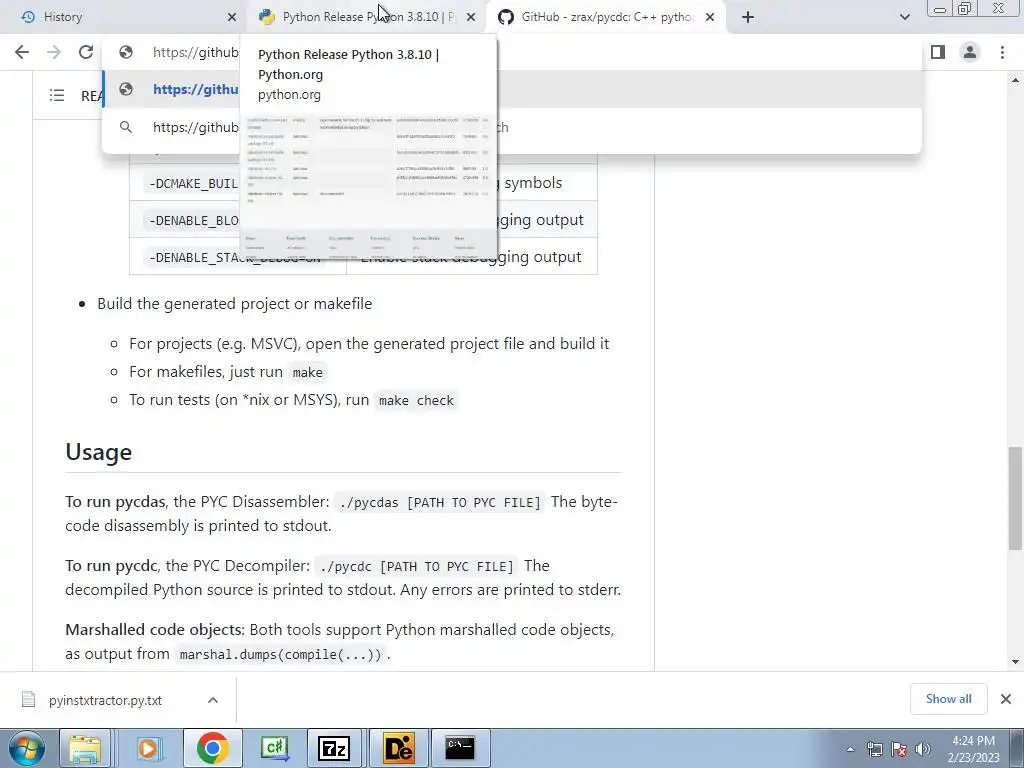This screenshot has height=768, width=1024.
Task: Close the GitHub pycdc tab
Action: [x=710, y=17]
